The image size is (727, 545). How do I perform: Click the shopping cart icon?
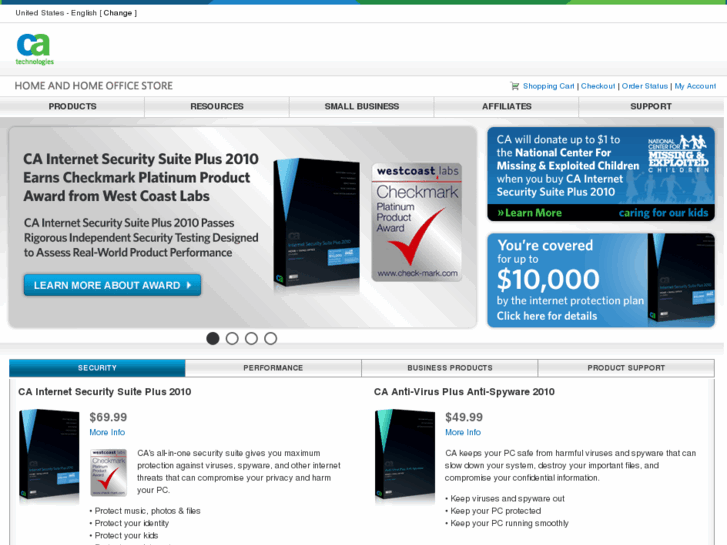point(515,86)
